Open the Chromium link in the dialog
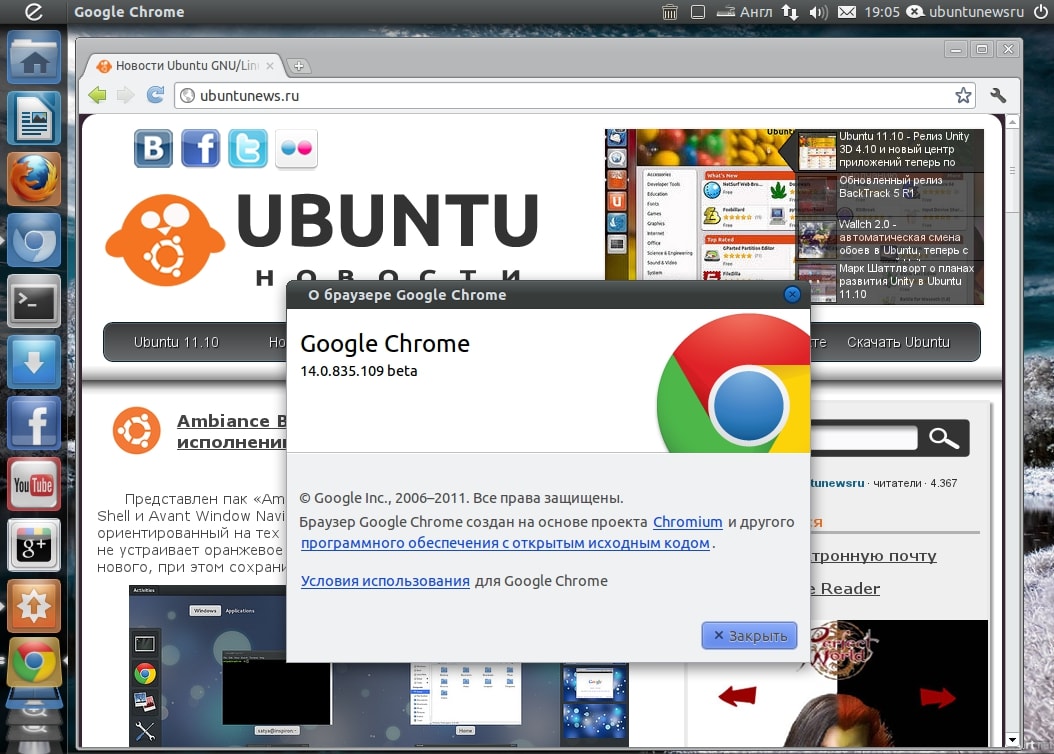The width and height of the screenshot is (1054, 754). click(688, 522)
